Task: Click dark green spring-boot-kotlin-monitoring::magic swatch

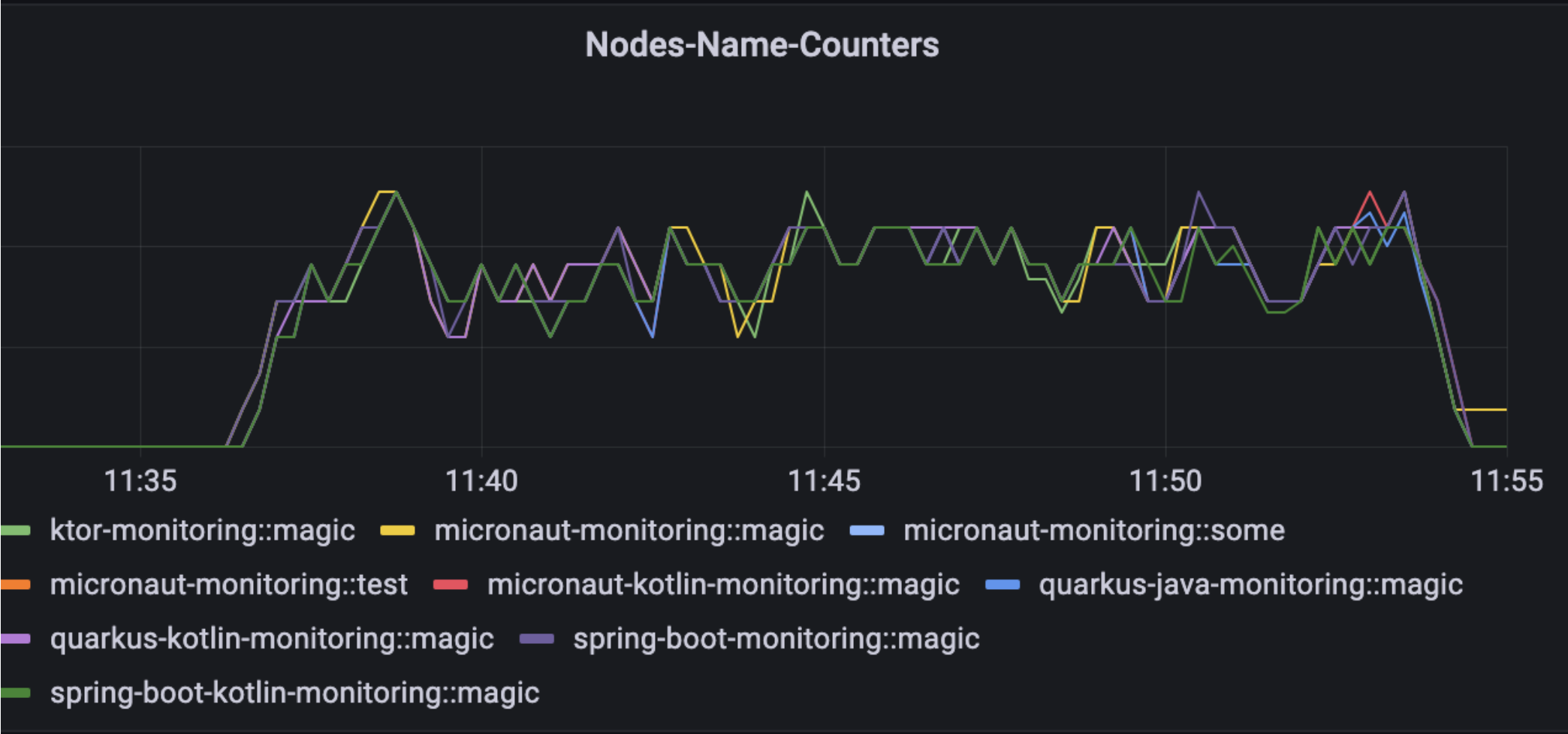Action: (16, 693)
